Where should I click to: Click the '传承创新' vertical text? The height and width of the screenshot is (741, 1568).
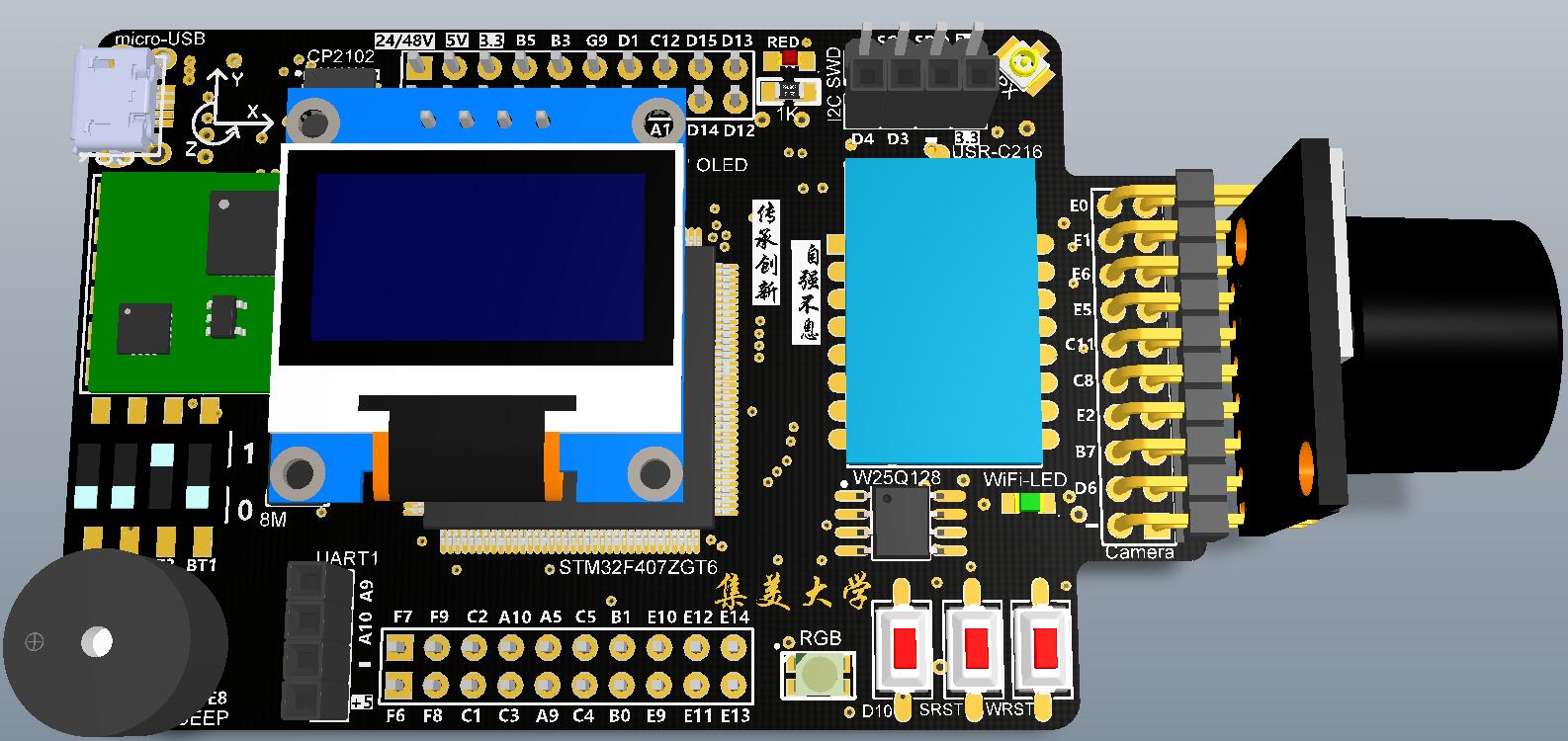(766, 252)
